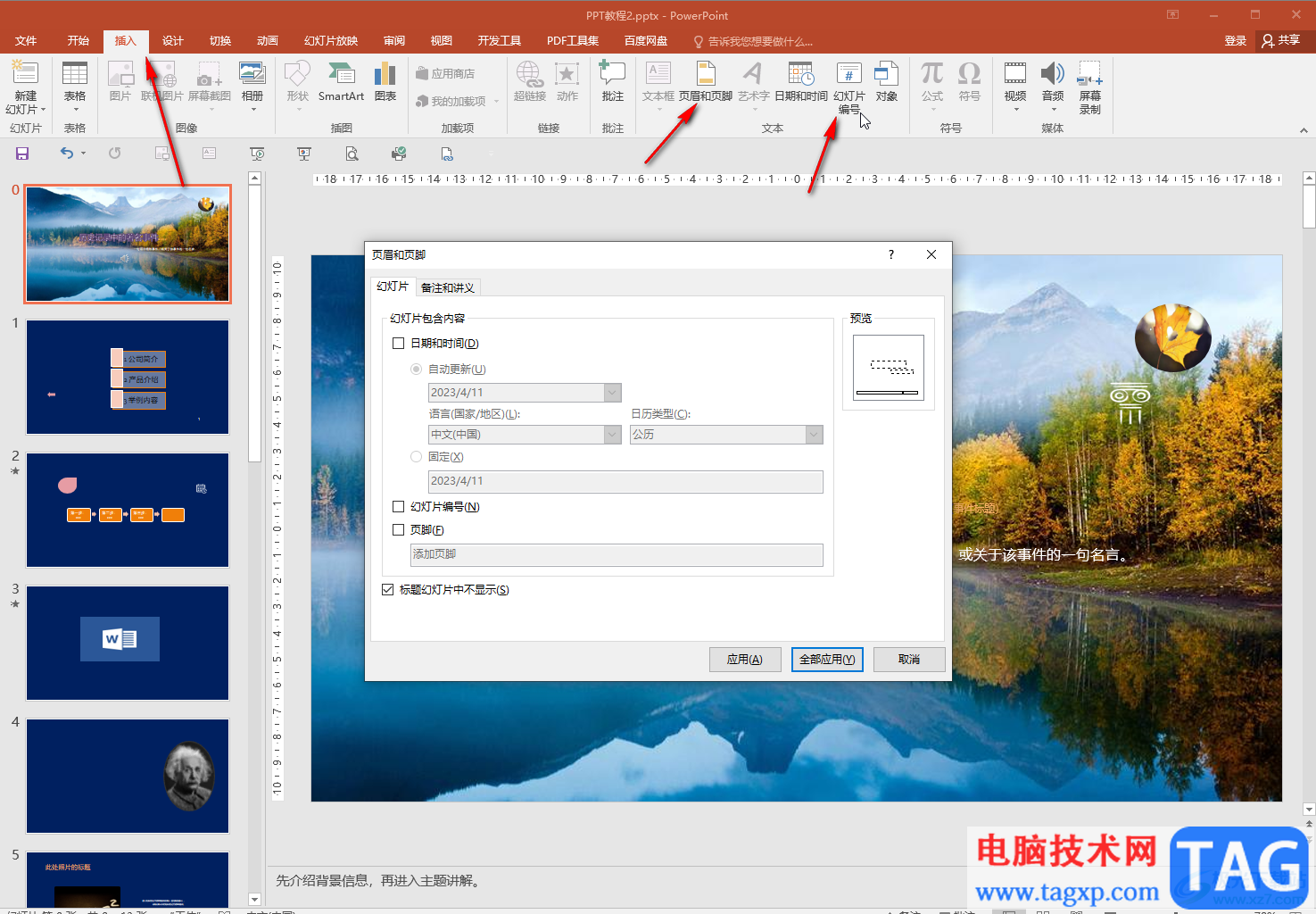Click the Slide Number ribbon icon
Viewport: 1316px width, 914px height.
pos(849,87)
